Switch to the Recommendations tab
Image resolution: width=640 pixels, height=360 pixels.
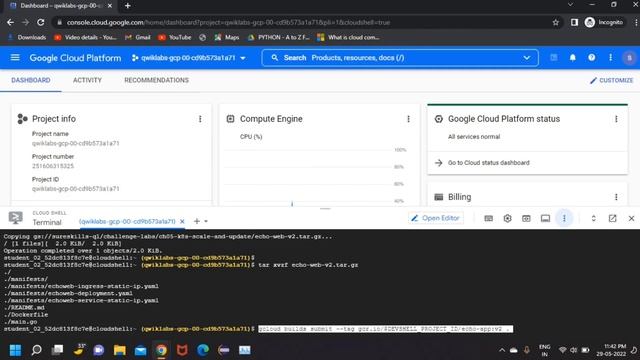point(156,80)
